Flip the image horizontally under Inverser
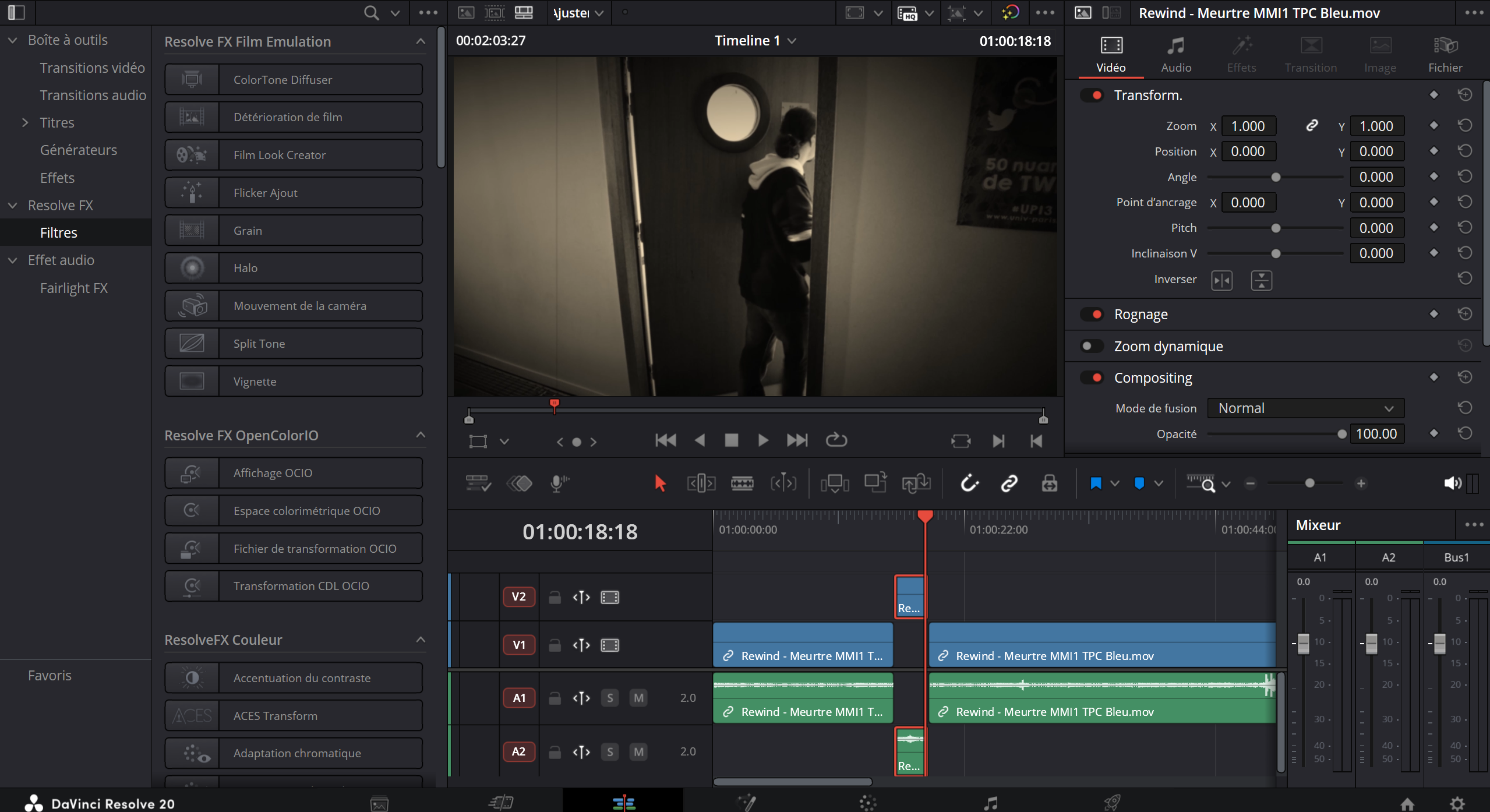The height and width of the screenshot is (812, 1490). 1221,280
